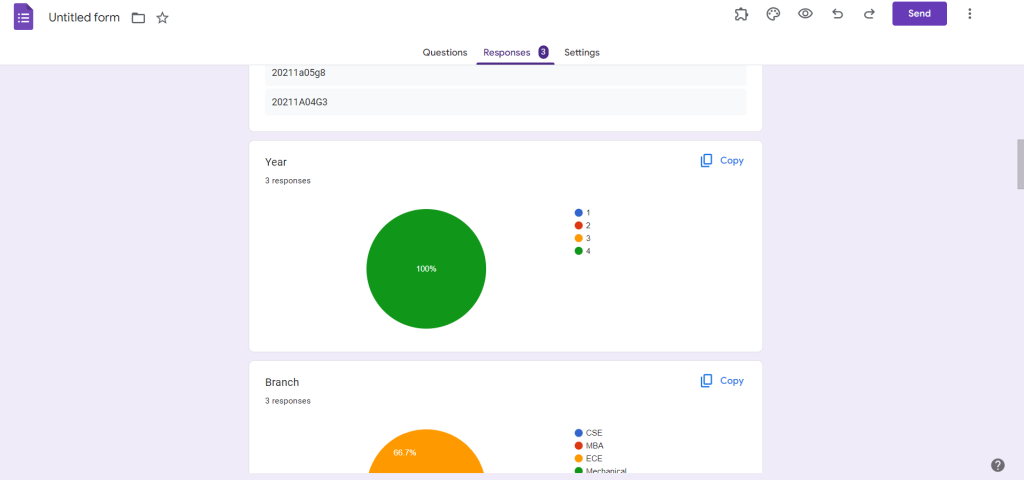The image size is (1024, 480).
Task: Click the blue legend dot for 1
Action: tap(579, 213)
